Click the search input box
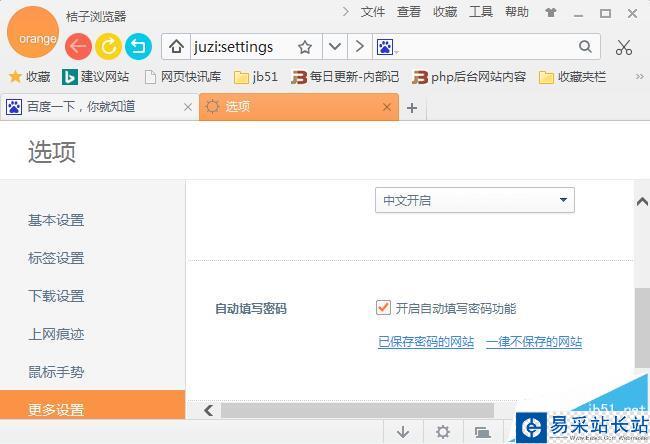The width and height of the screenshot is (650, 444). [487, 46]
